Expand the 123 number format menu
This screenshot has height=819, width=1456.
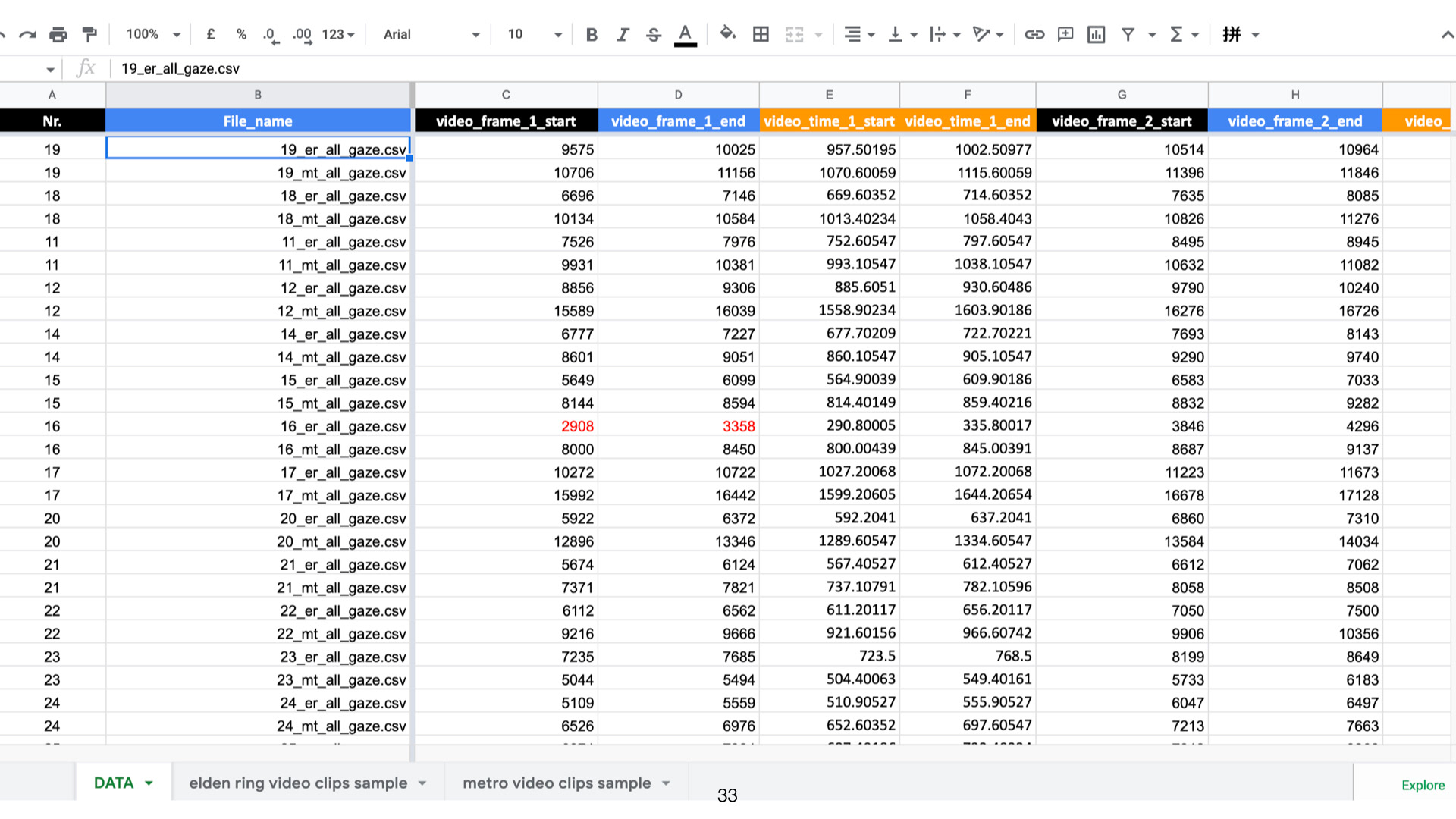338,34
